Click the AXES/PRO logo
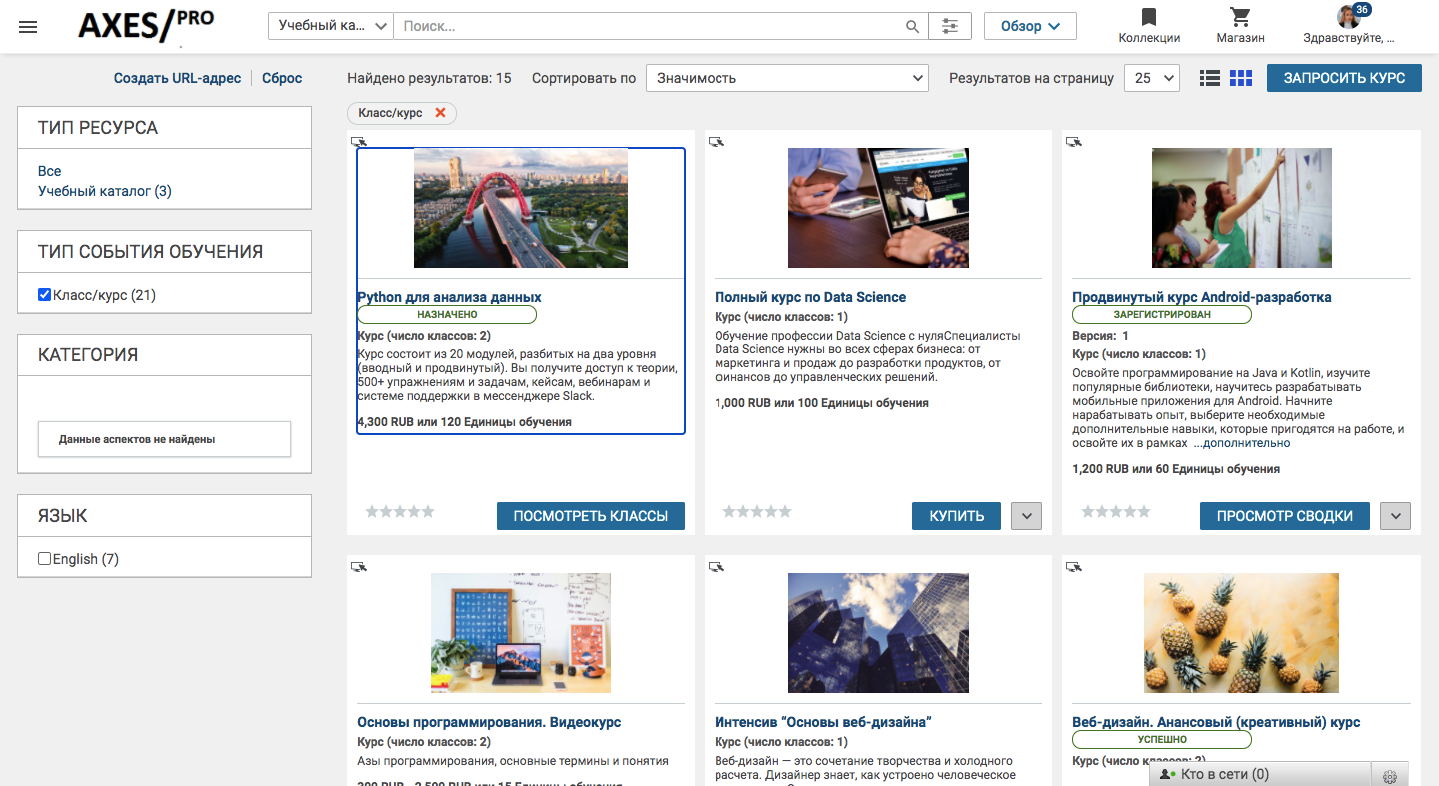The width and height of the screenshot is (1439, 786). [x=146, y=26]
